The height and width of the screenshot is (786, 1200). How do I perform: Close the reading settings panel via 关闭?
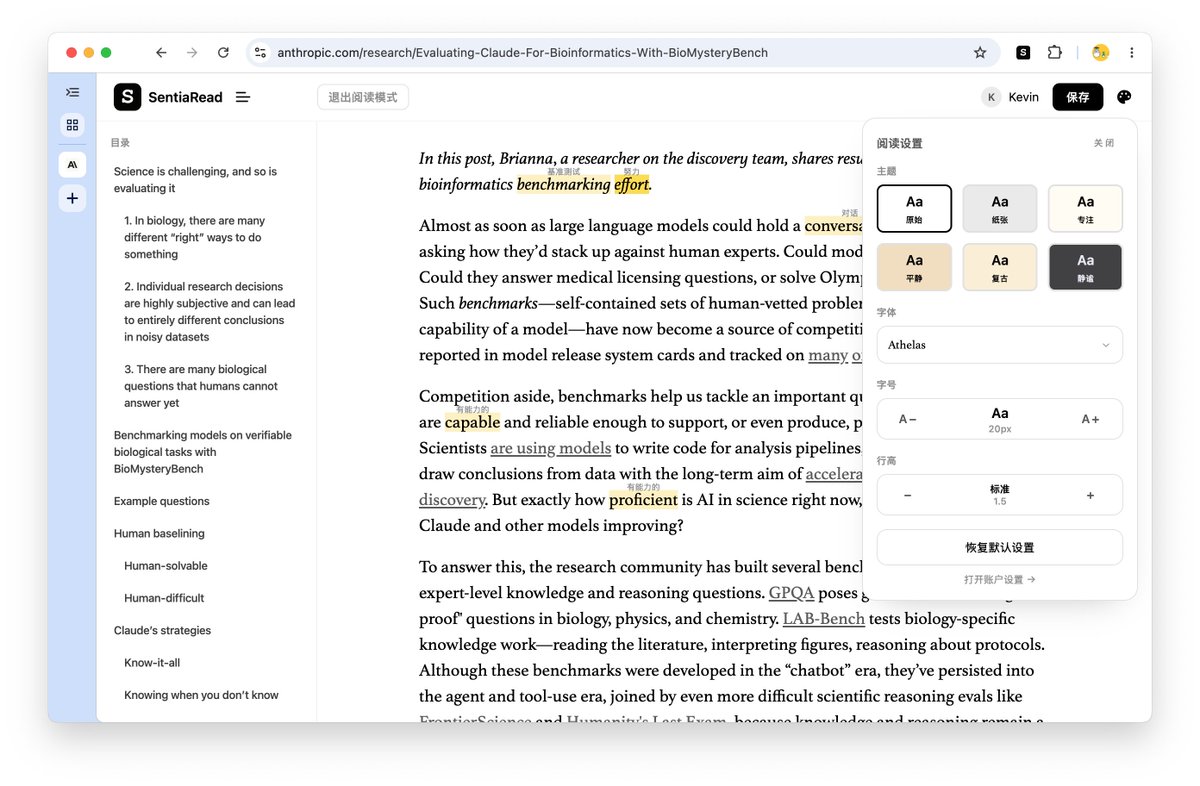coord(1104,143)
